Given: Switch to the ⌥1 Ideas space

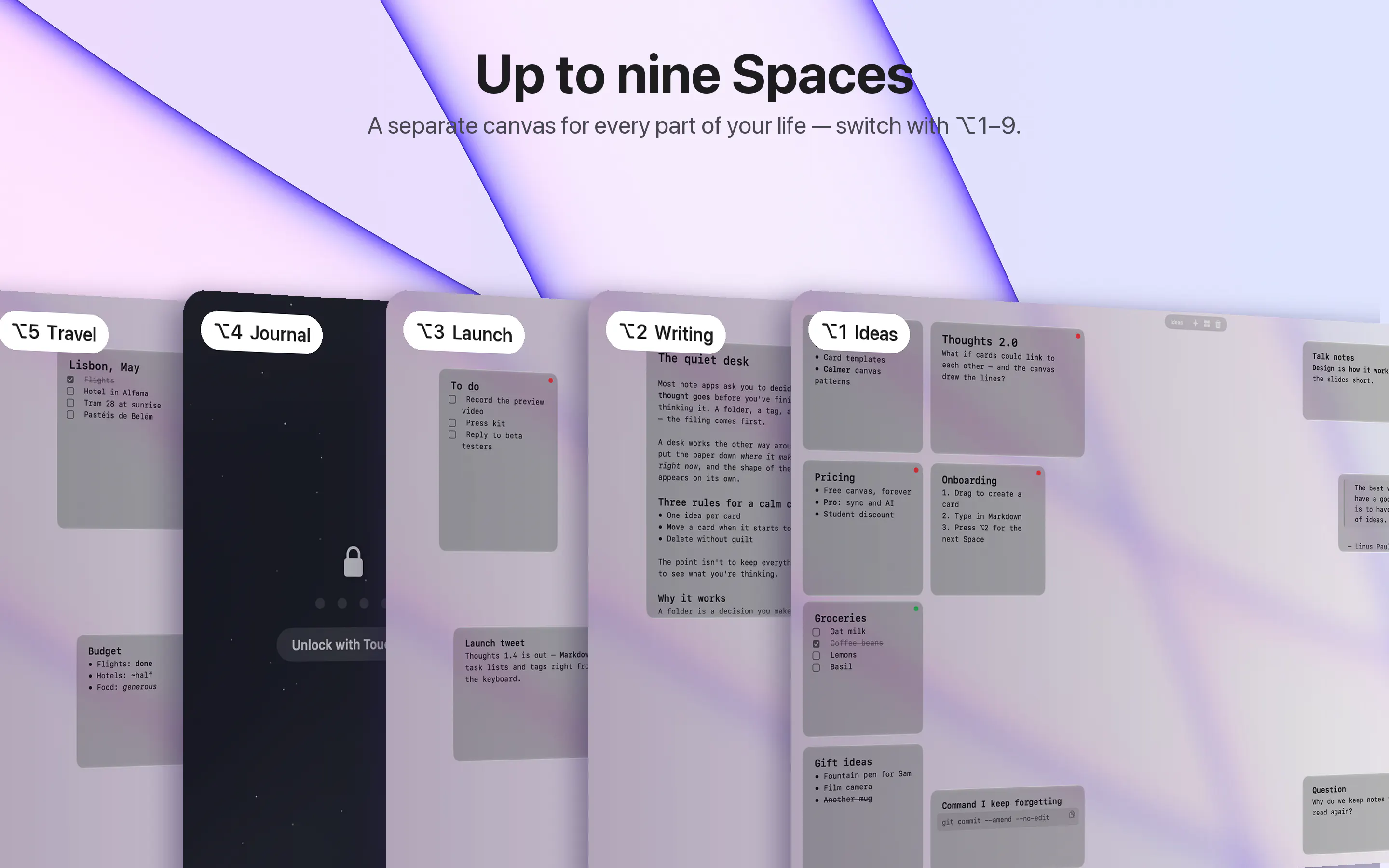Looking at the screenshot, I should click(x=859, y=332).
